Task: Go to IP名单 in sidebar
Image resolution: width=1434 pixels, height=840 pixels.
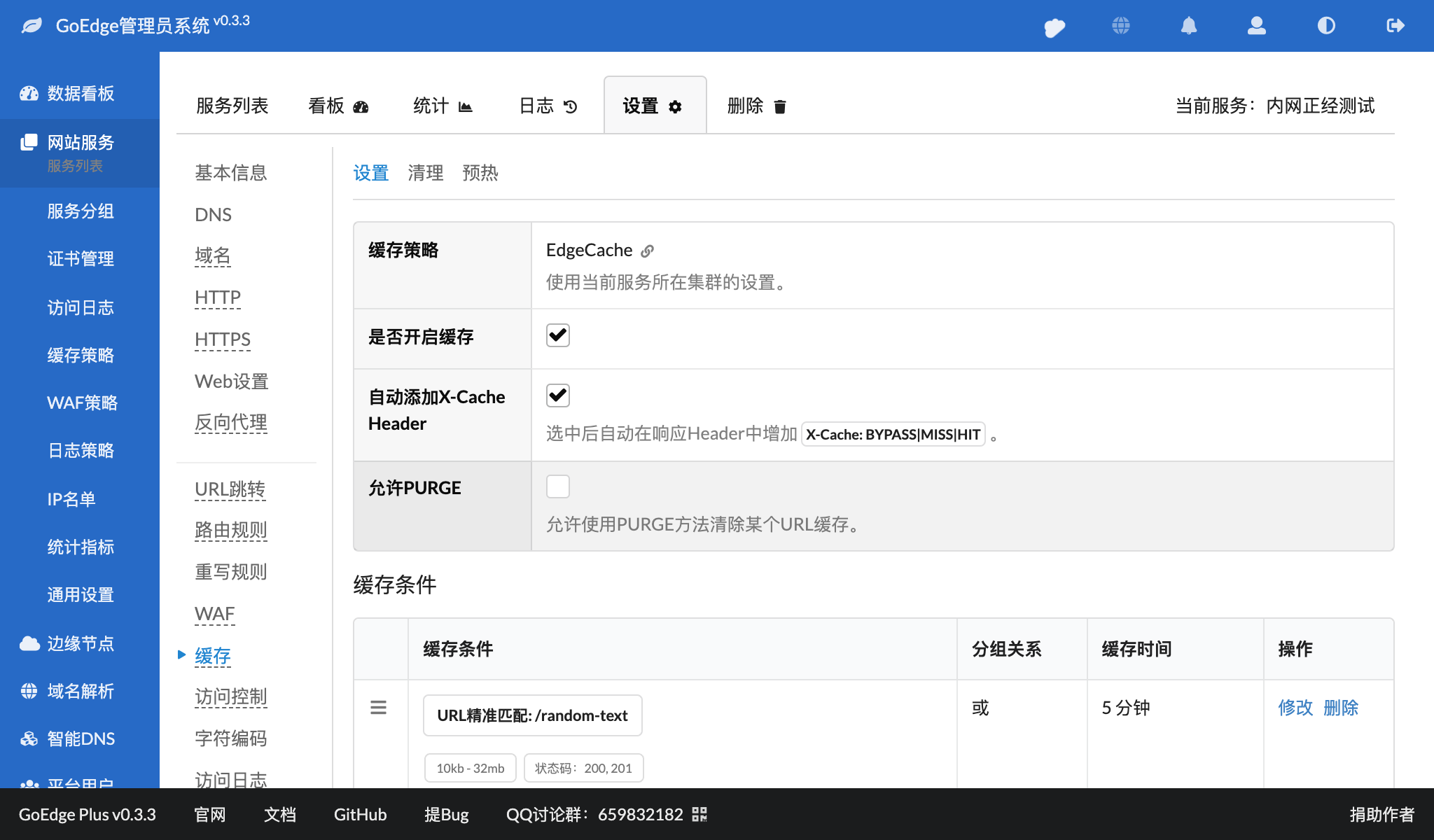Action: [x=71, y=499]
